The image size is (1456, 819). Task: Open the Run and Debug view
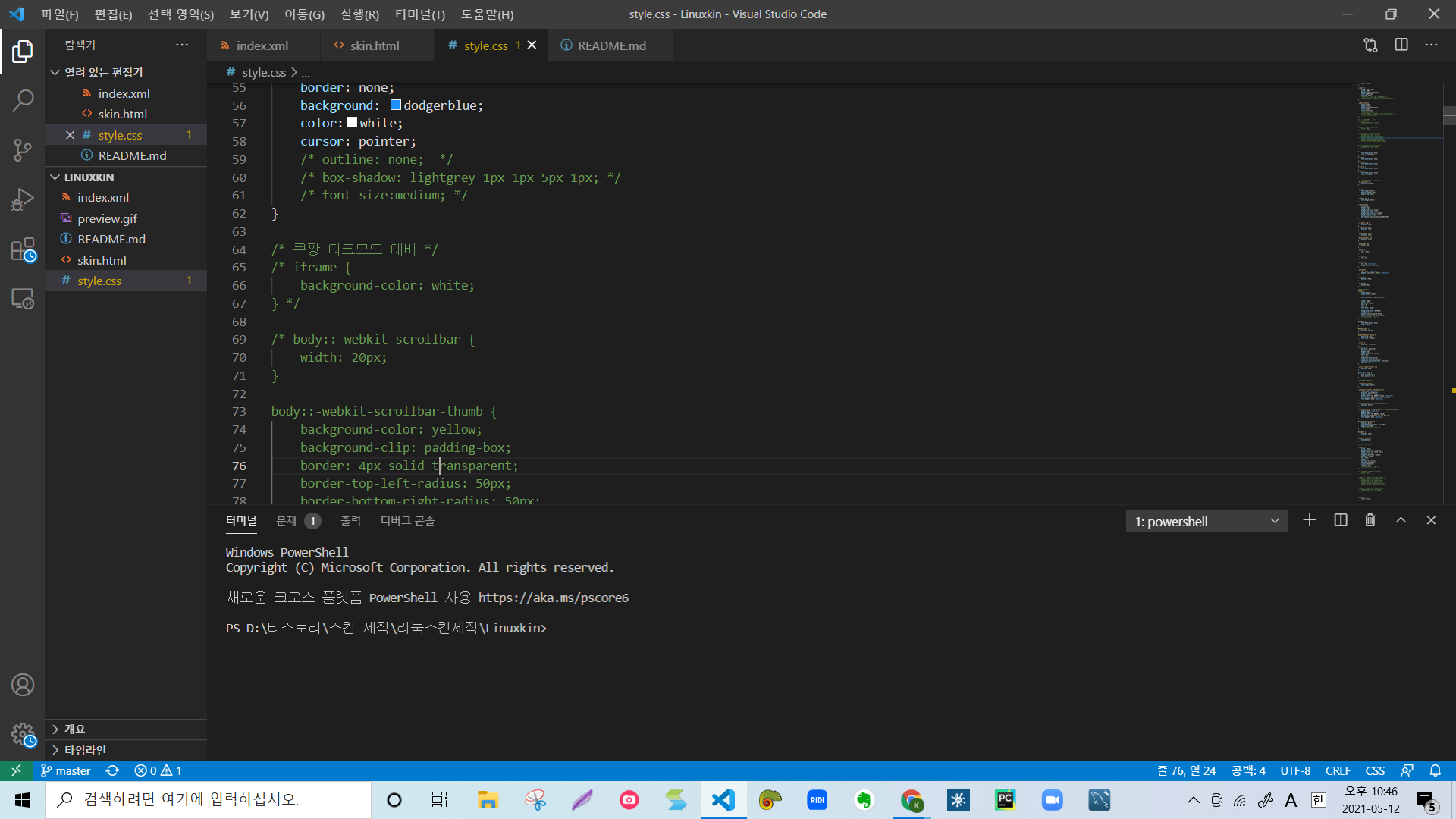[23, 199]
